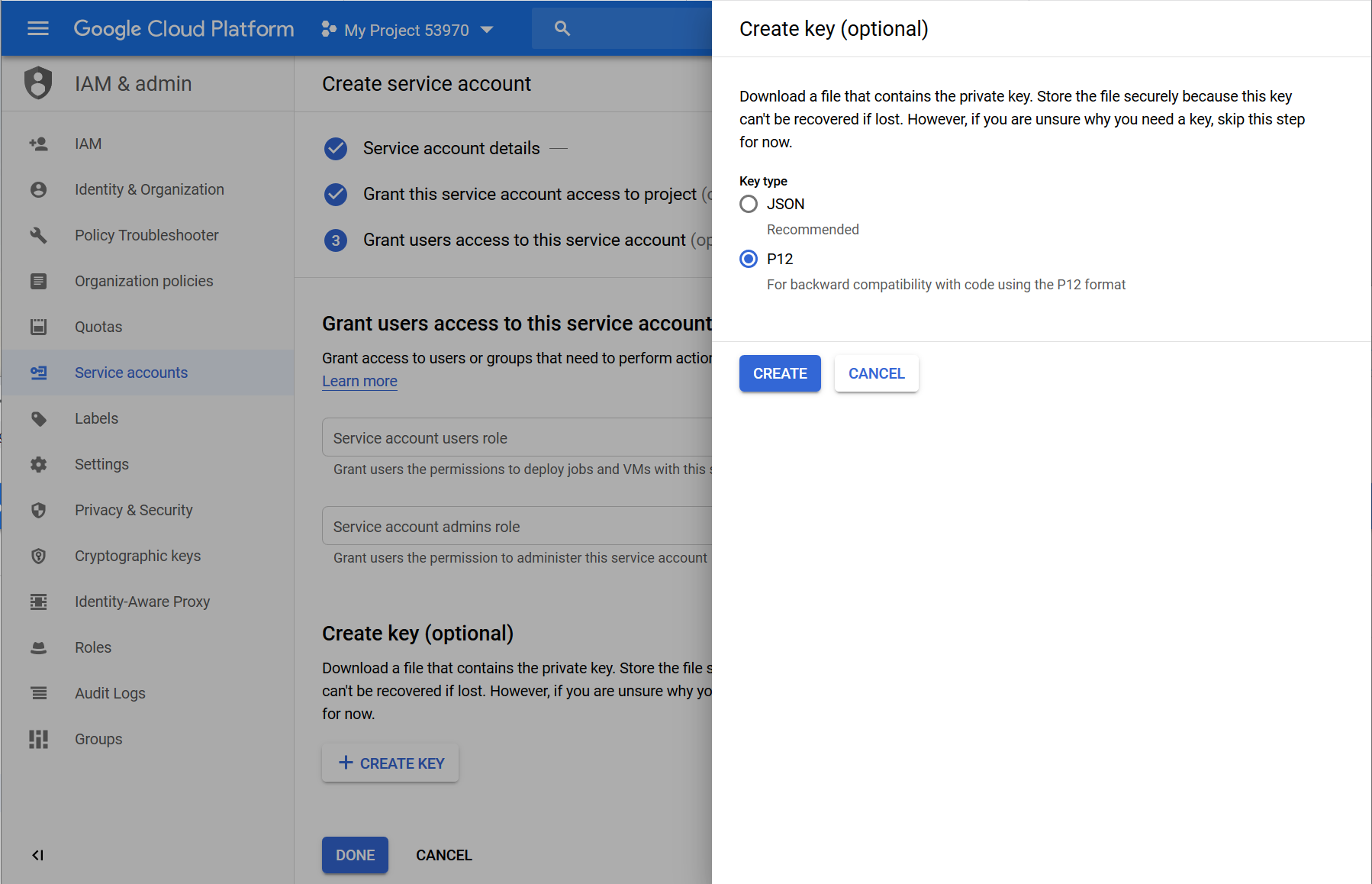Click the Service account details step

(451, 148)
